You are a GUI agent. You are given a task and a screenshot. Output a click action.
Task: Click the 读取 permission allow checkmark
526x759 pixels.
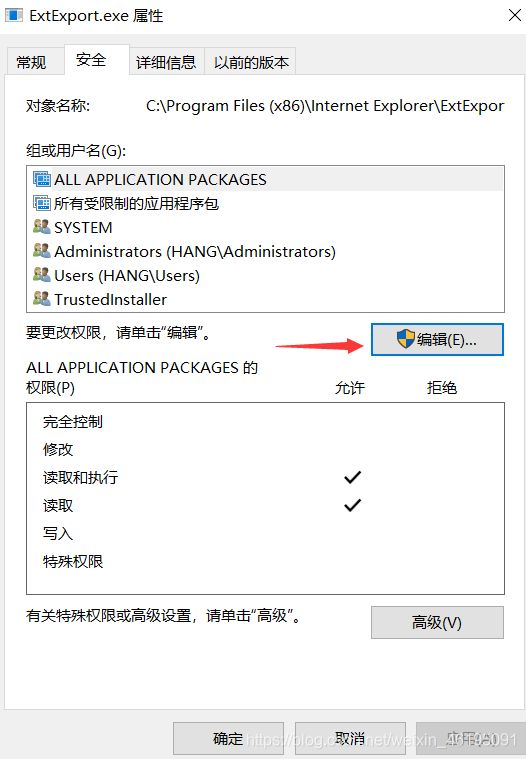coord(352,505)
